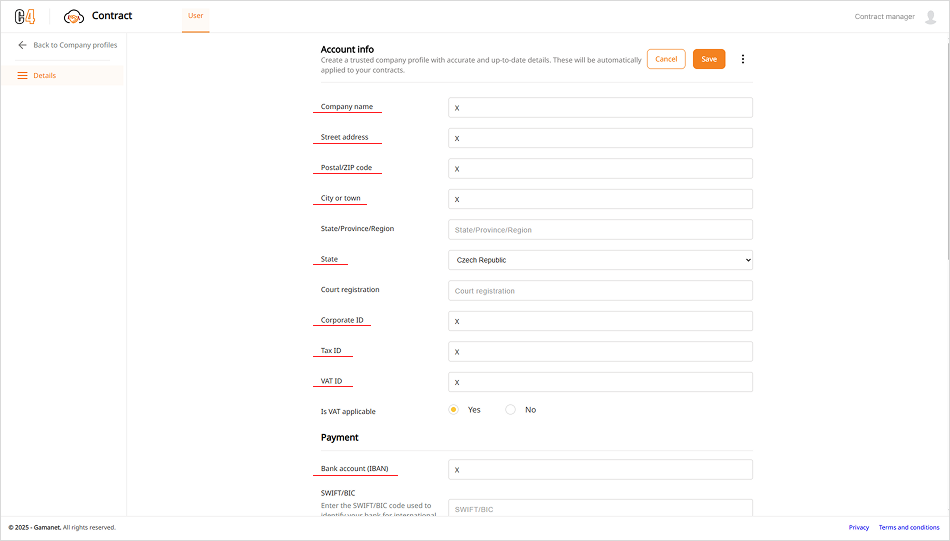
Task: Click the Tax ID field
Action: coord(600,351)
